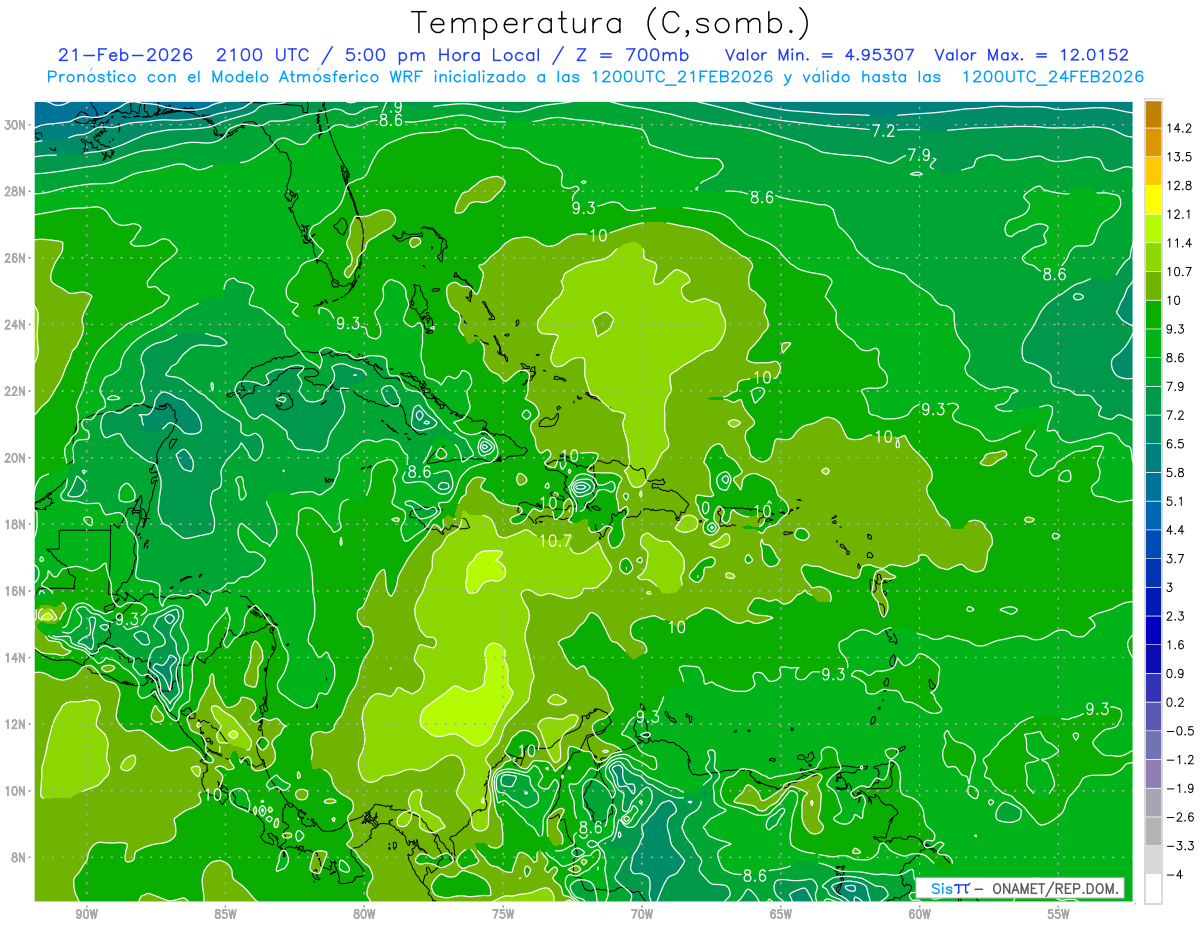
Task: Click 'Valor Max. = 12.0152' value
Action: click(x=1031, y=55)
